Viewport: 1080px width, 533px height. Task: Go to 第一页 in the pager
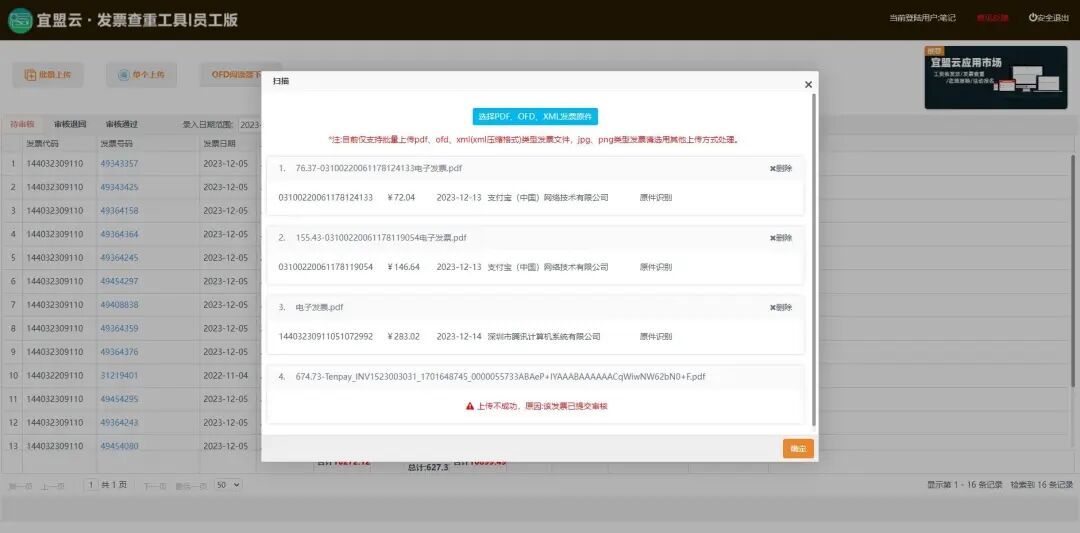(20, 486)
